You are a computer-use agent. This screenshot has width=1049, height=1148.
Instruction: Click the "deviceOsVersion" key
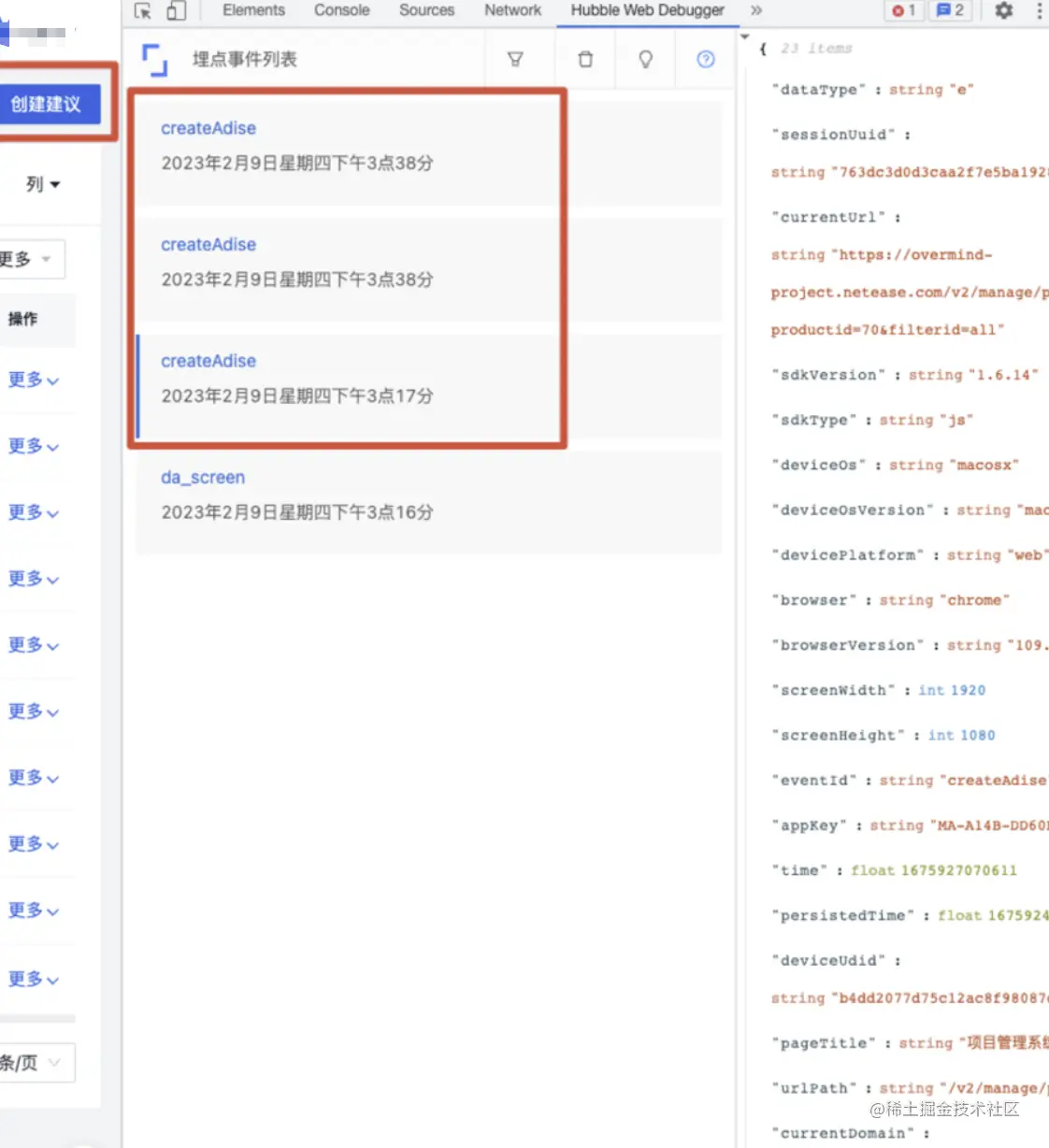853,509
